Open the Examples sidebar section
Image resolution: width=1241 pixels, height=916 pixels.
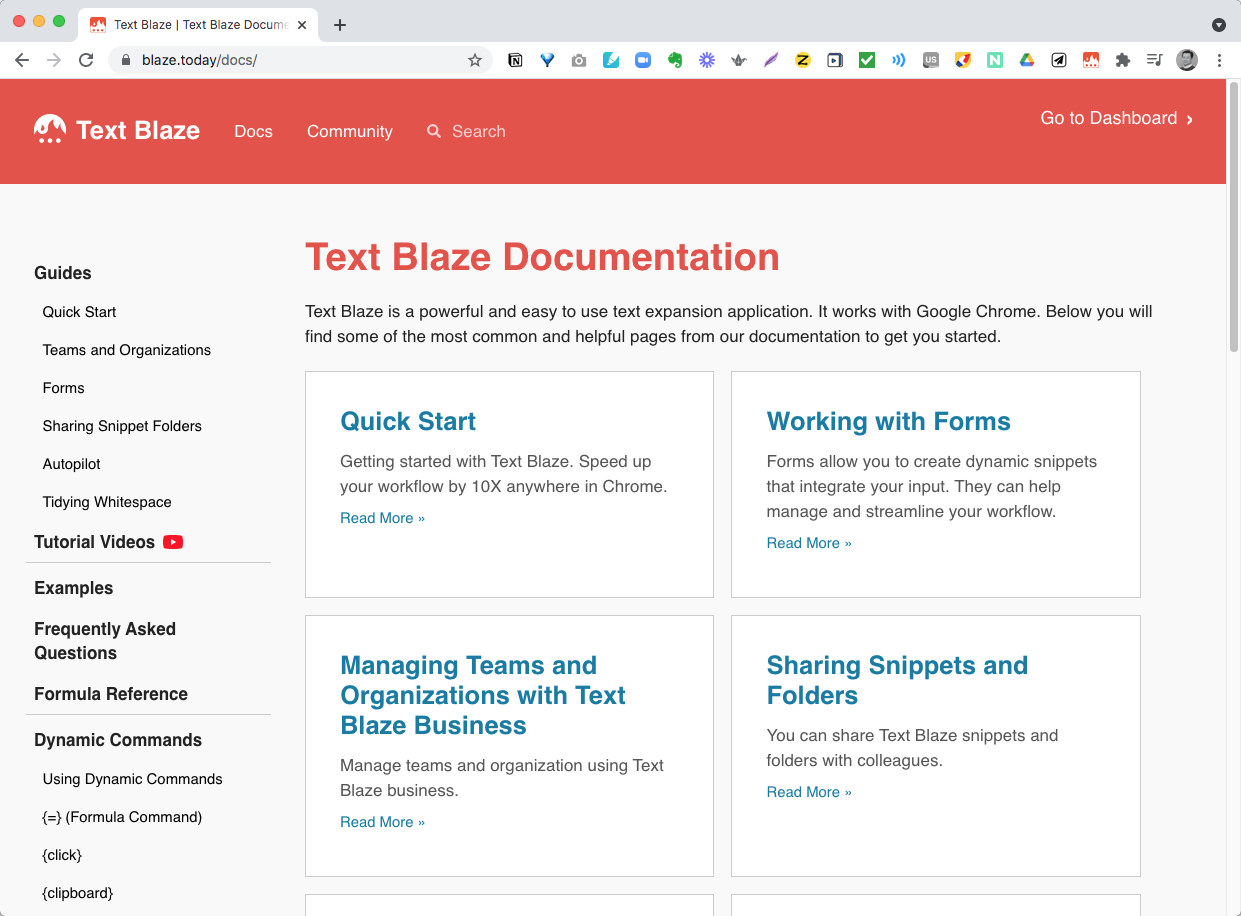[73, 588]
